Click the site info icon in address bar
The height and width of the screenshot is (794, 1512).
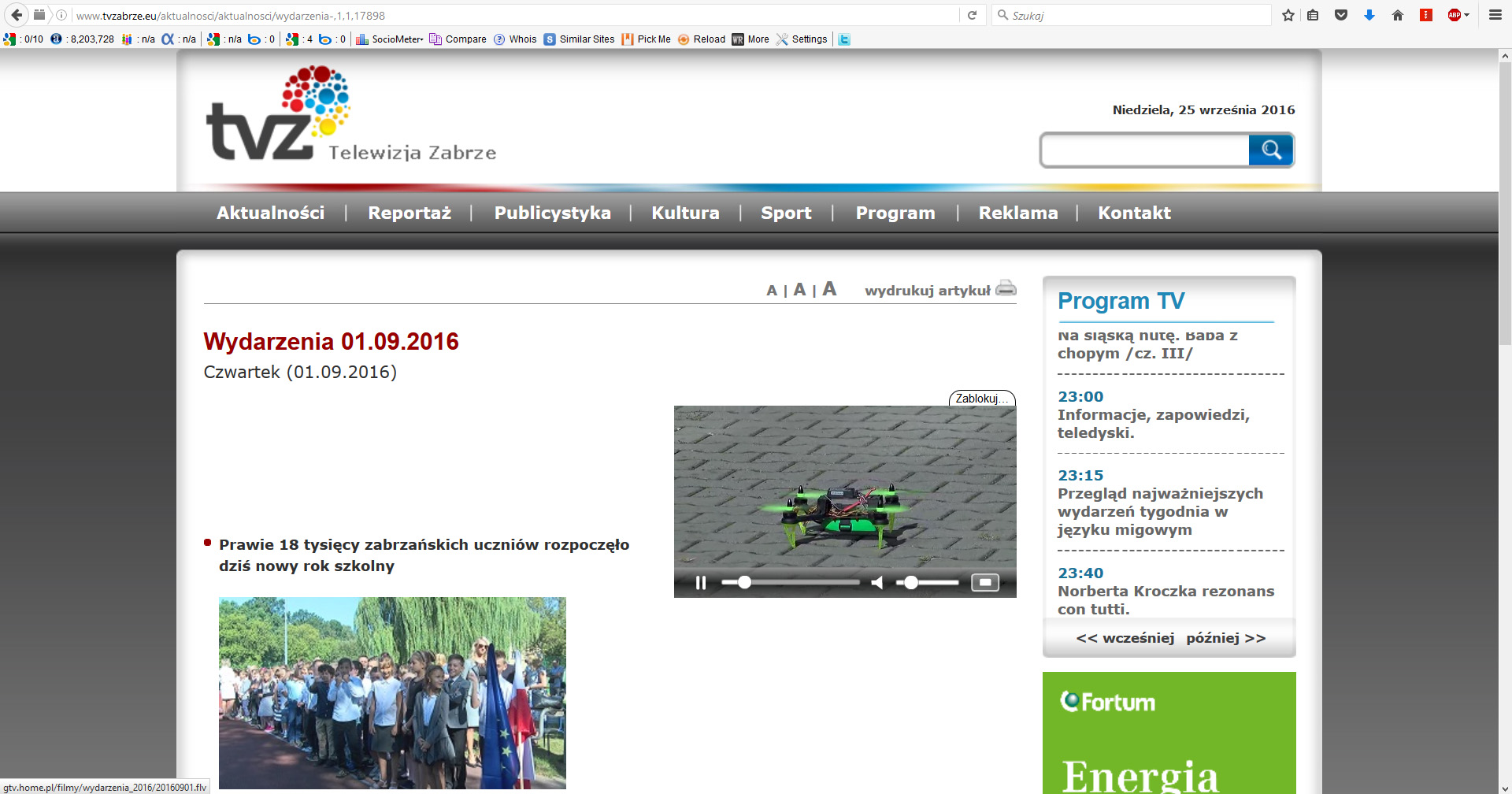point(61,15)
